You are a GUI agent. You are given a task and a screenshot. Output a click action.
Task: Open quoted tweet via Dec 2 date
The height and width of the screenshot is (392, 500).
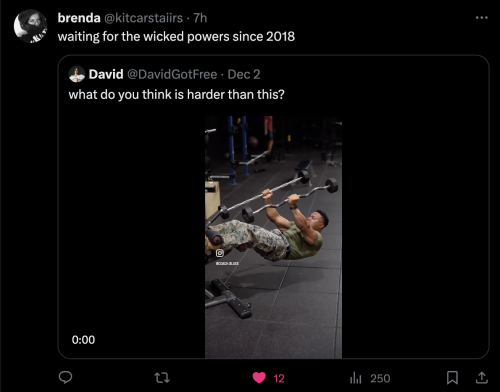244,74
